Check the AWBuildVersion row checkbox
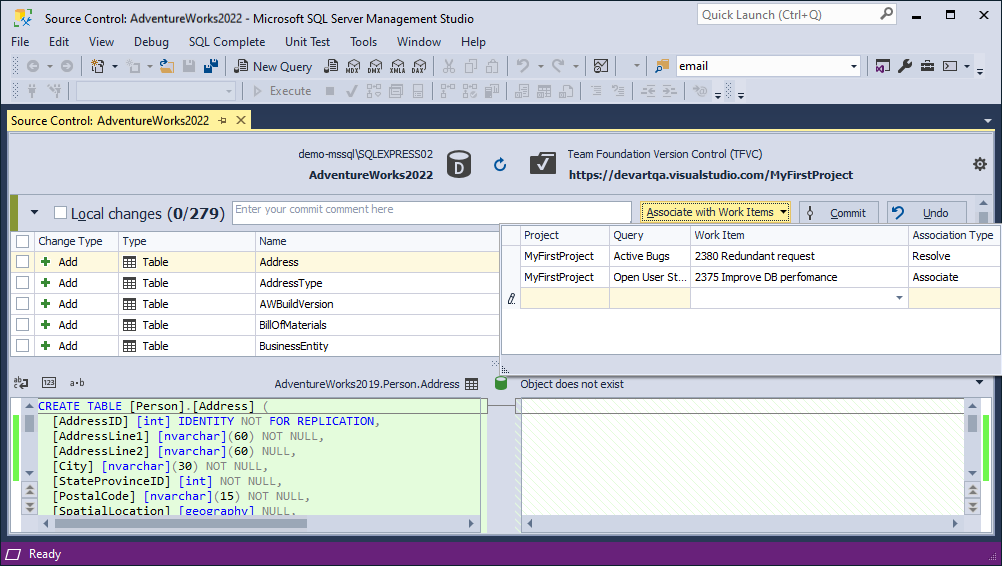Image resolution: width=1002 pixels, height=566 pixels. coord(22,304)
